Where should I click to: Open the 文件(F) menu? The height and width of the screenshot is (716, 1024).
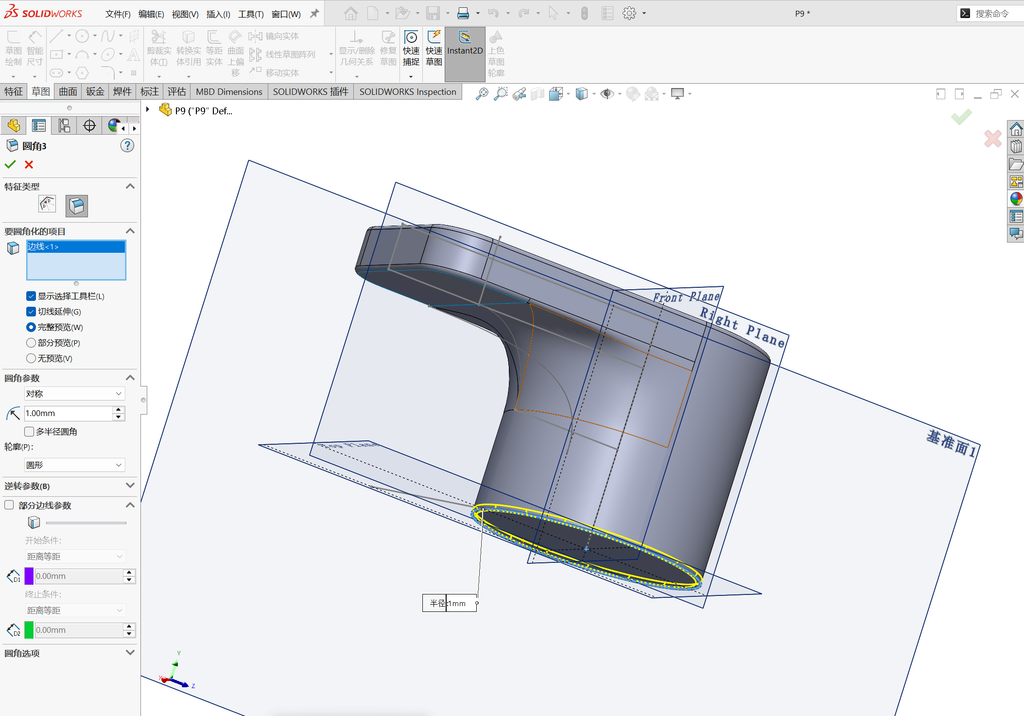pos(118,14)
